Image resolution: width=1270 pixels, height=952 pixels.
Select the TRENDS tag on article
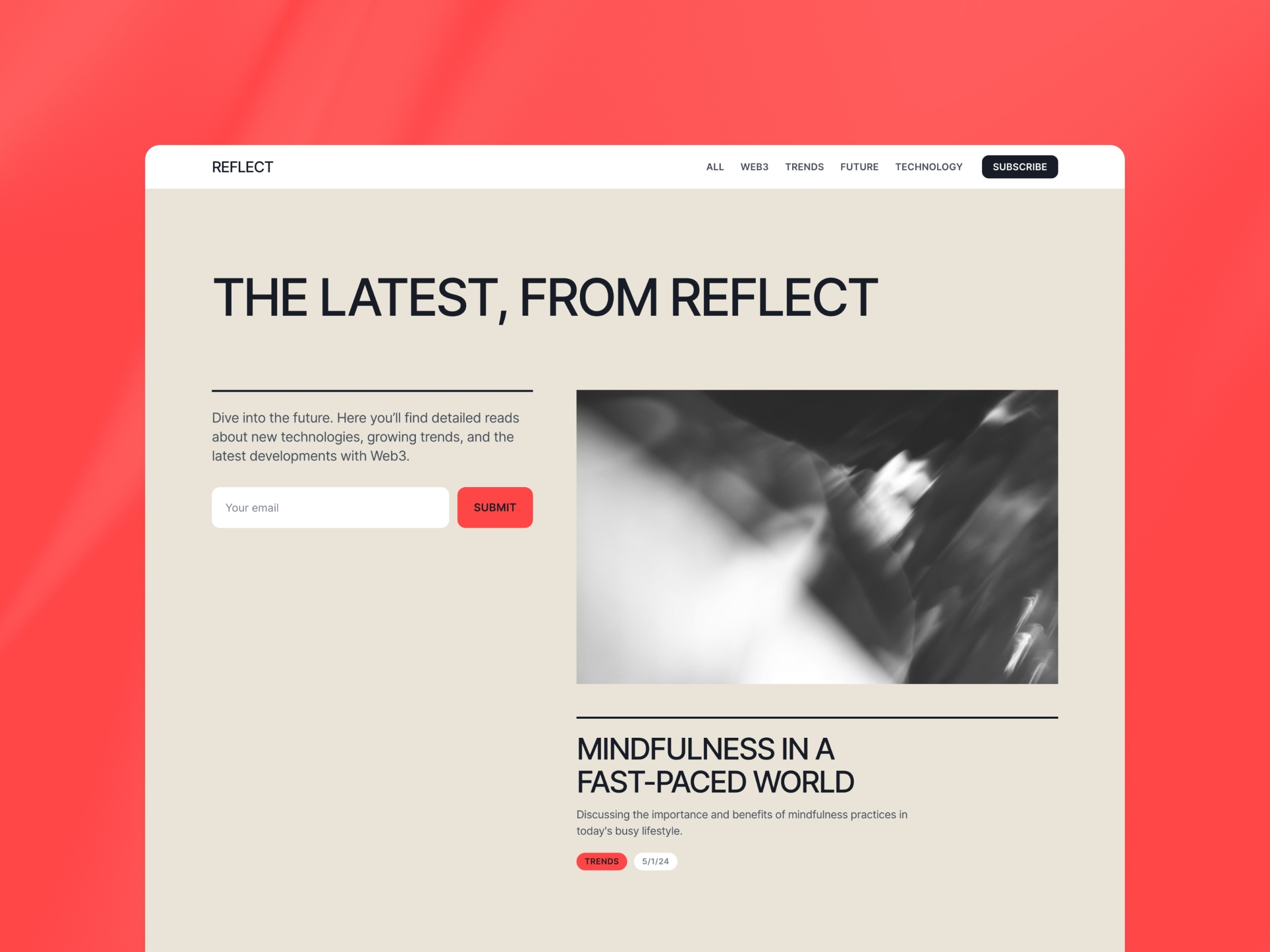[x=601, y=861]
